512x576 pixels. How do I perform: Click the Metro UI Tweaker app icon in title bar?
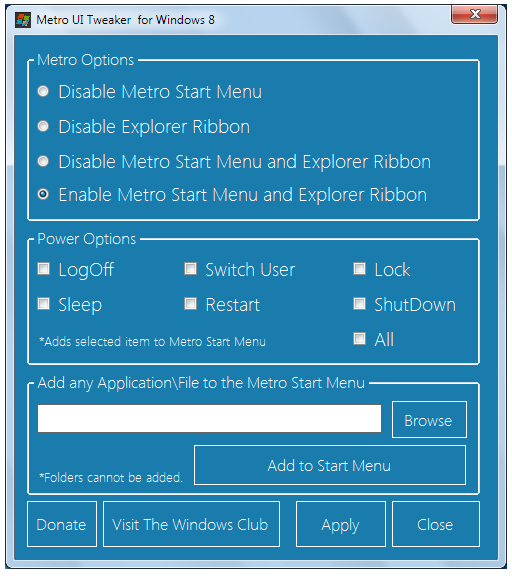pos(23,20)
